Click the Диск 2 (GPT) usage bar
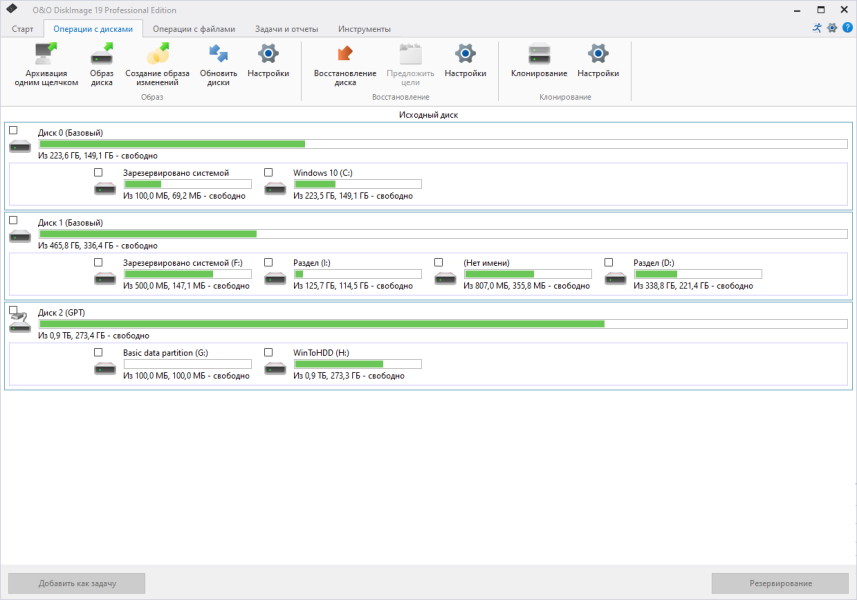This screenshot has width=857, height=600. tap(443, 324)
